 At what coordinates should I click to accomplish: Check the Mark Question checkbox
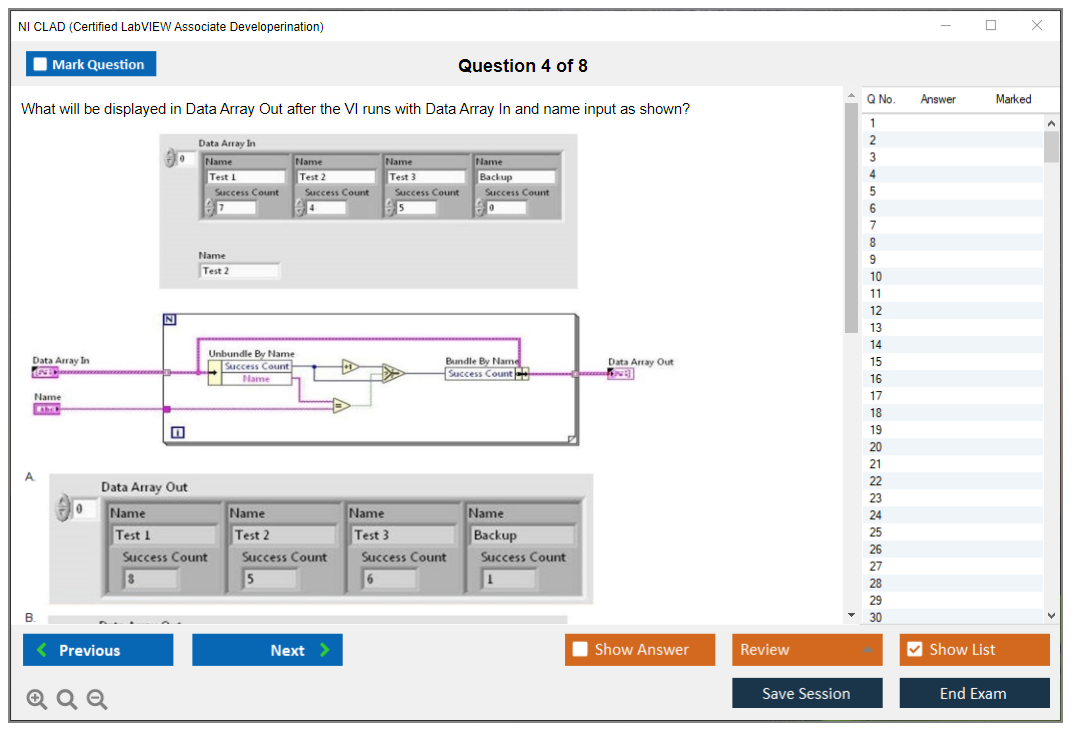coord(41,64)
